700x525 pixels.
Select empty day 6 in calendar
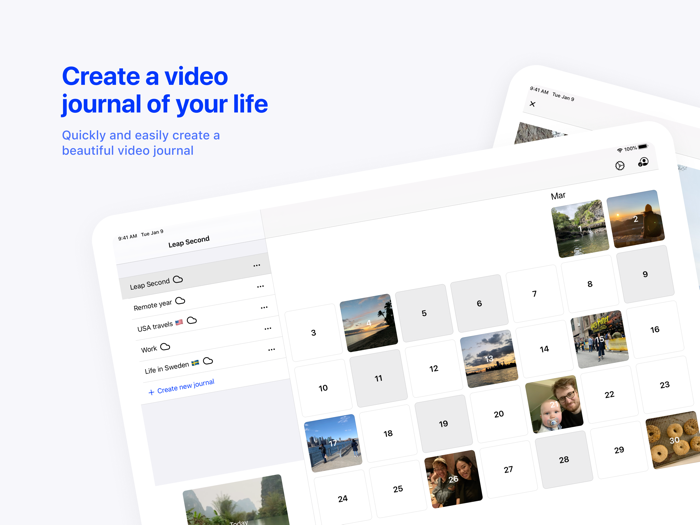479,303
